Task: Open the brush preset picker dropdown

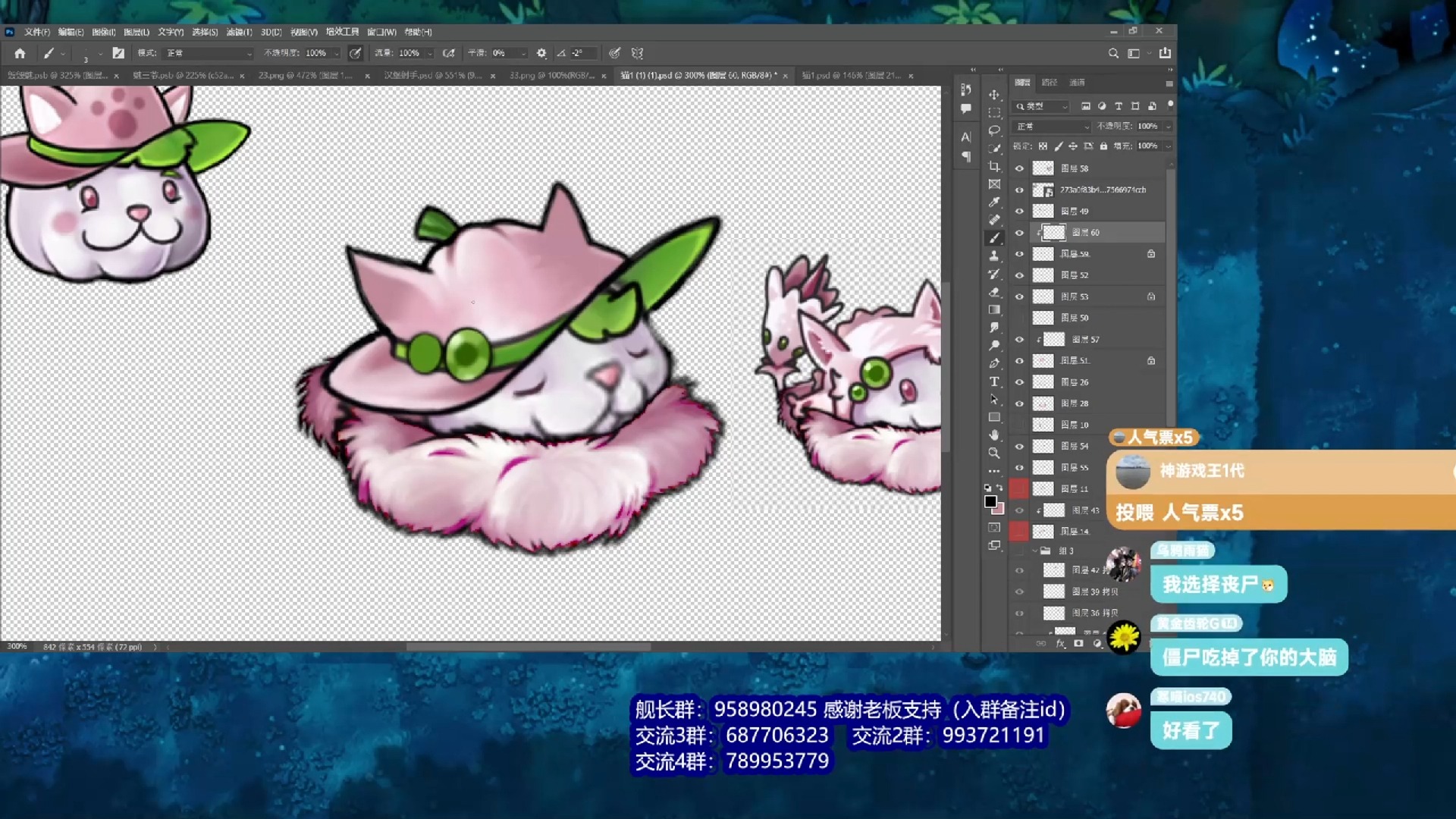Action: coord(100,54)
